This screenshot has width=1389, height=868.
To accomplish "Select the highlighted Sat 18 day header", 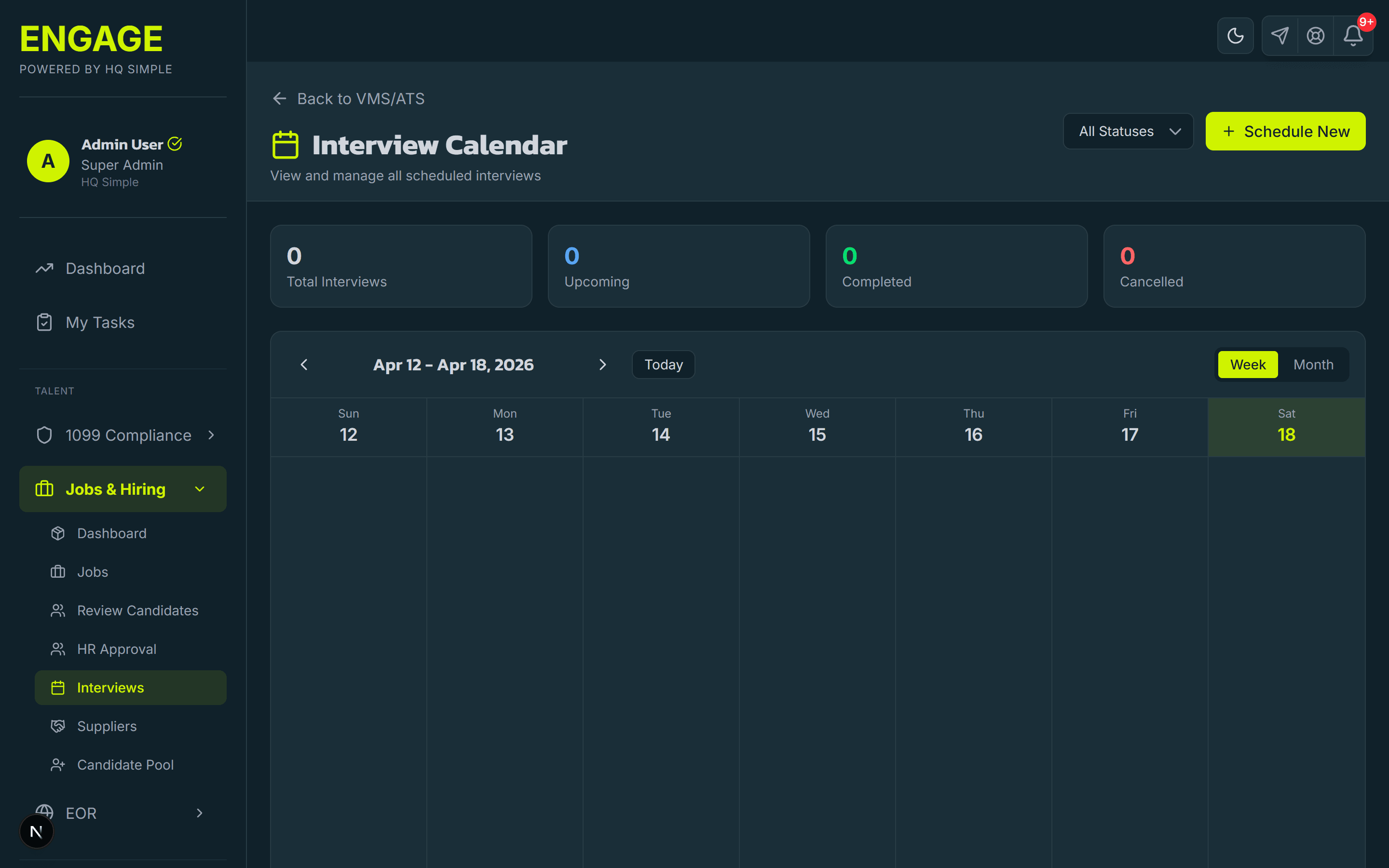I will pyautogui.click(x=1286, y=427).
